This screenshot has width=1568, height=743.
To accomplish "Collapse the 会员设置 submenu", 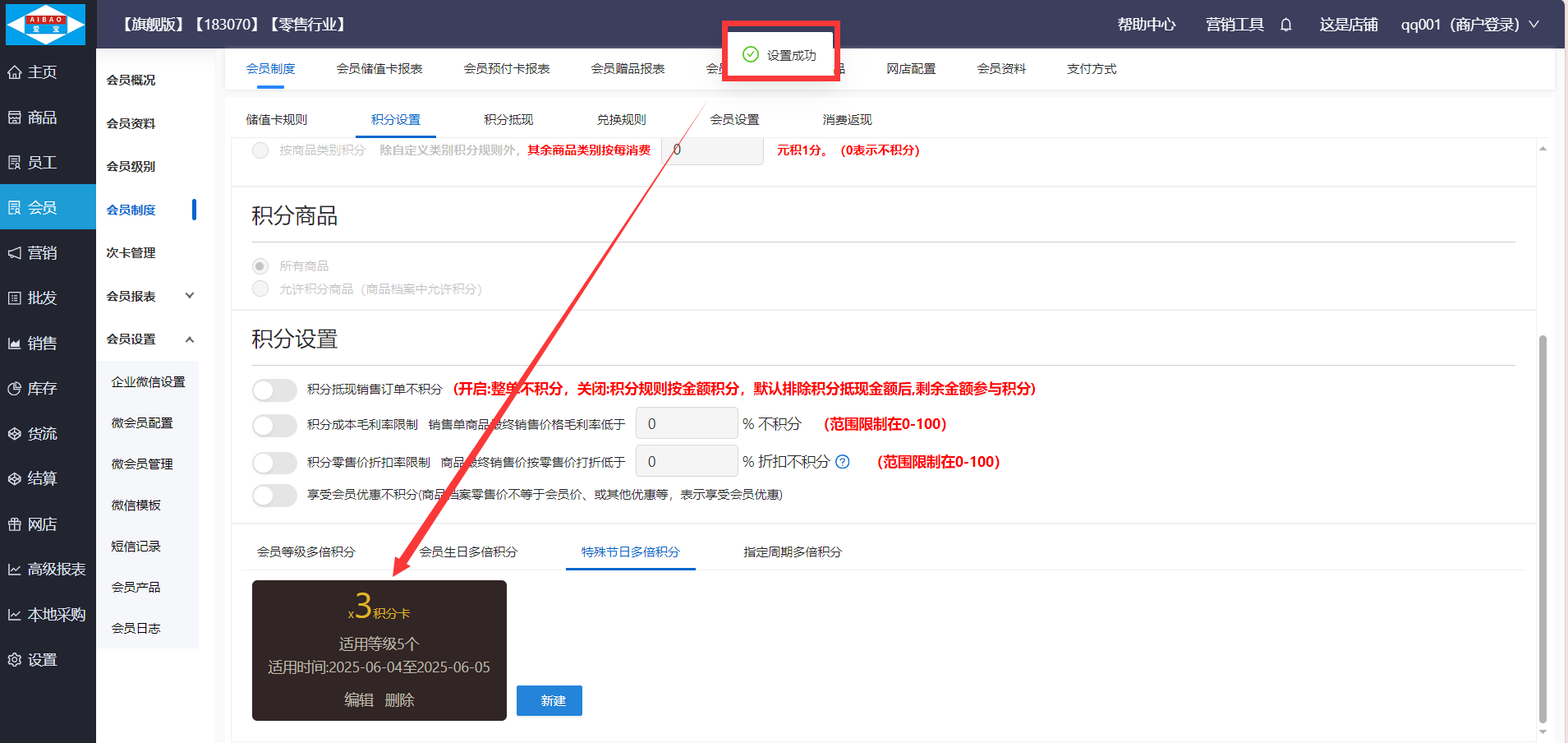I will [x=190, y=339].
